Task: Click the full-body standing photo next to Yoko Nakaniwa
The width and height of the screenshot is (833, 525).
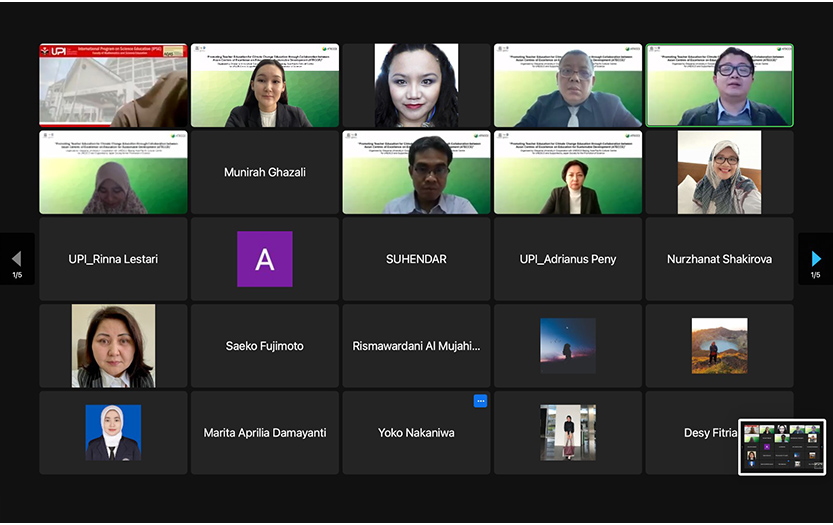Action: click(568, 433)
